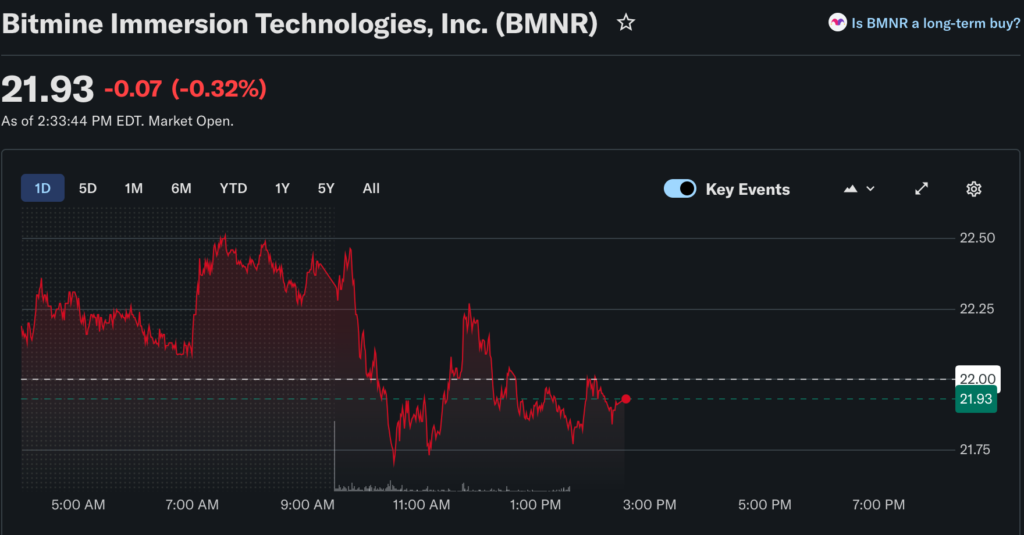Select the 1Y range tab
Screen dimensions: 1024x535
pos(282,188)
